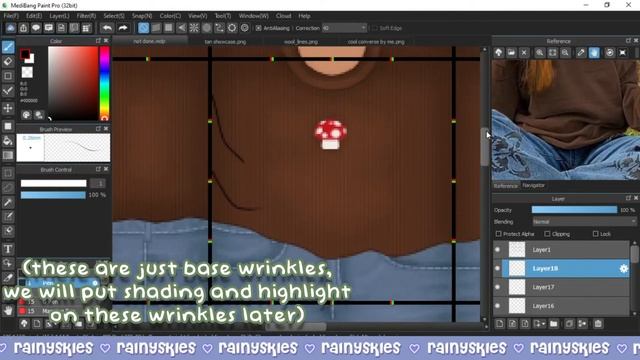The width and height of the screenshot is (640, 360).
Task: Switch to tan showcase.png tab
Action: pos(225,42)
